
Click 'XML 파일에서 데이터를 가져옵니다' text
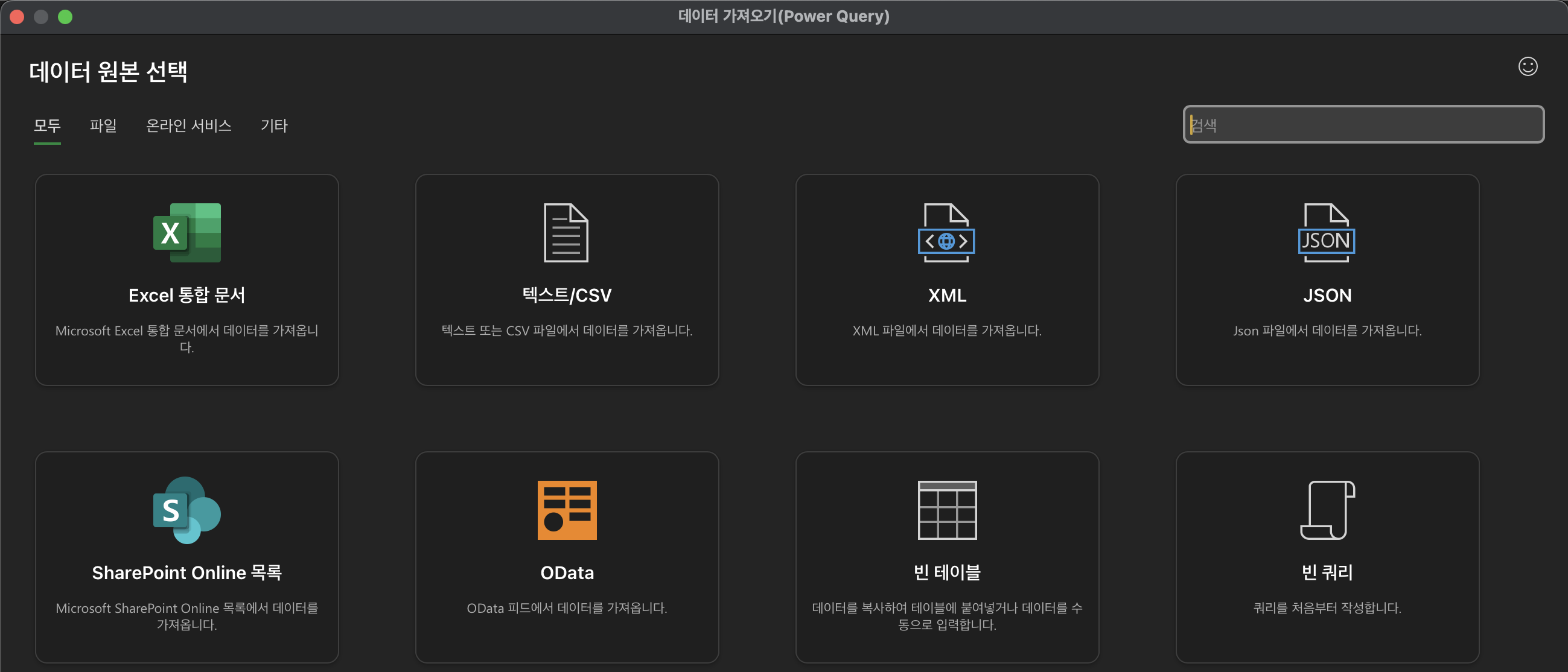click(947, 330)
